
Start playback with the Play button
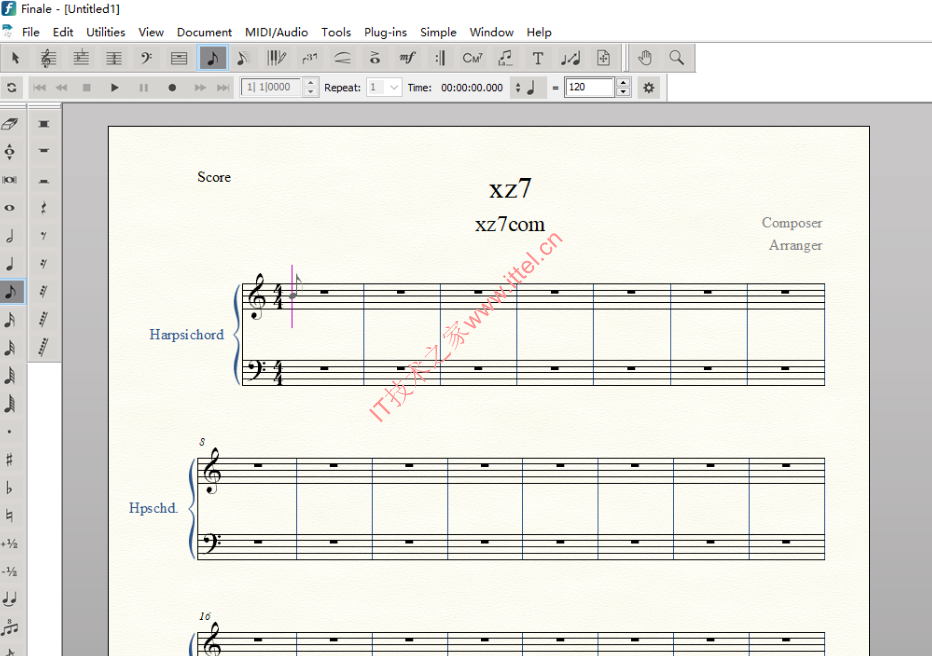pos(115,88)
